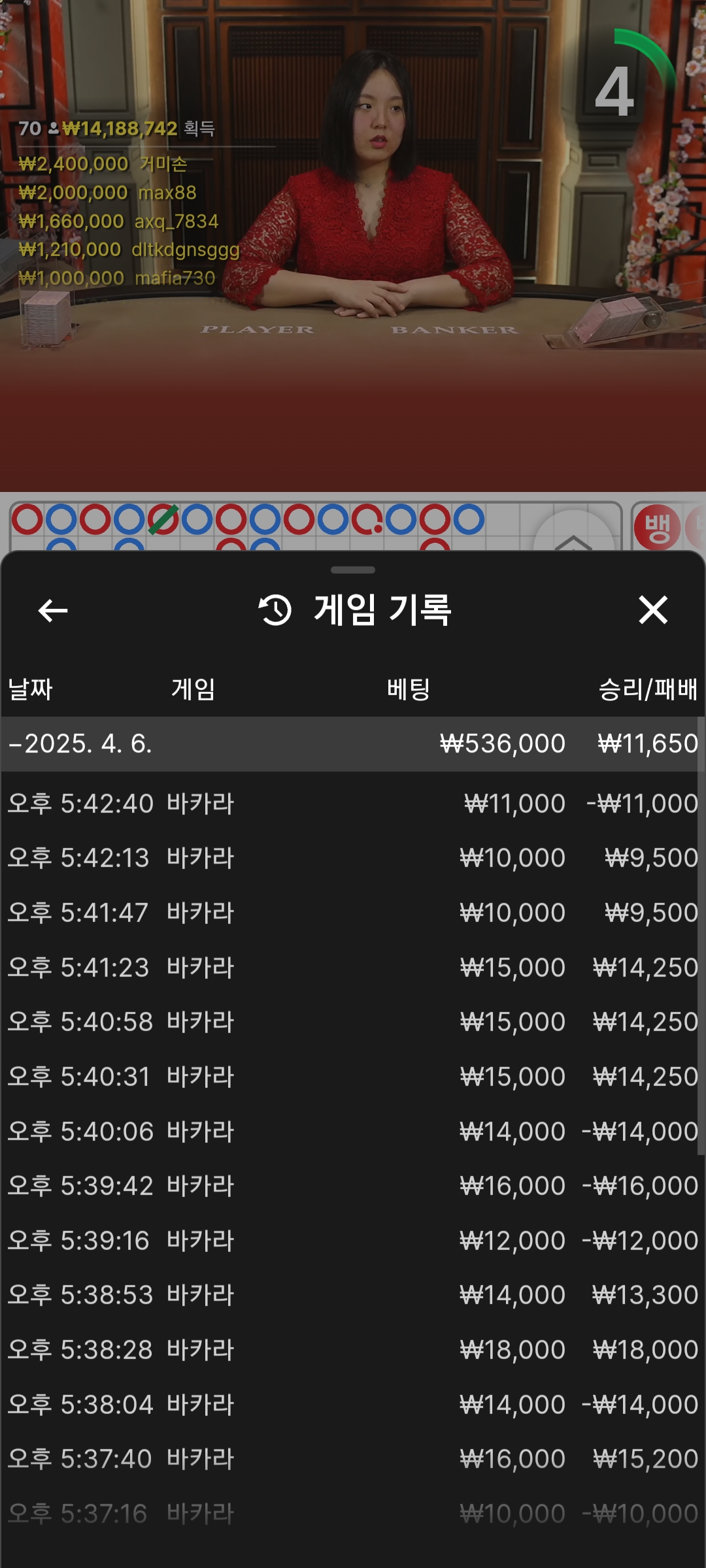
Task: Click the 날짜 column header
Action: pyautogui.click(x=30, y=689)
